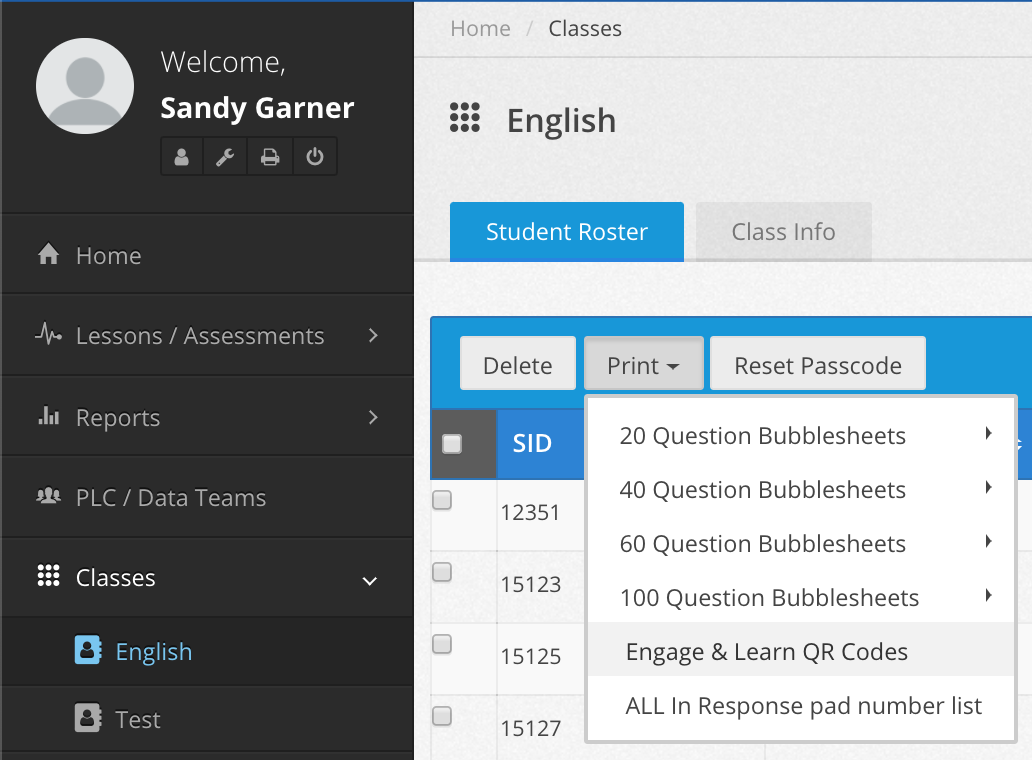Screen dimensions: 1032x760
Task: Choose Engage & Learn QR Codes option
Action: click(766, 652)
